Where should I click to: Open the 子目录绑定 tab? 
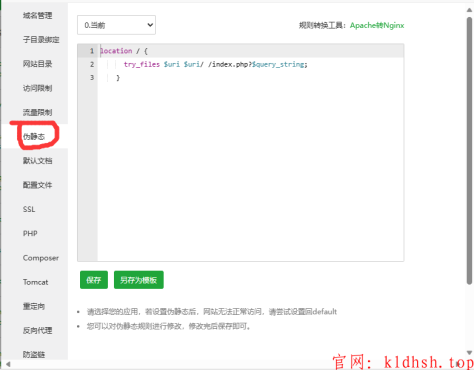(x=41, y=40)
